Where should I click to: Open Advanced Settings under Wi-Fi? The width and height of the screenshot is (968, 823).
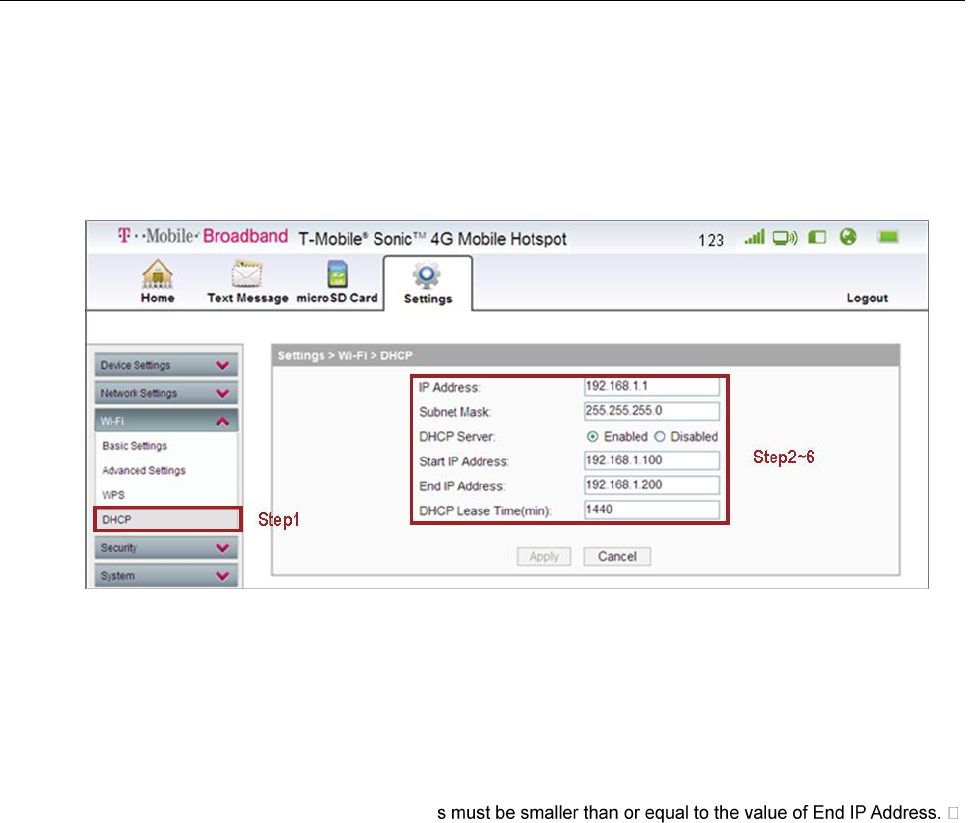[x=144, y=470]
